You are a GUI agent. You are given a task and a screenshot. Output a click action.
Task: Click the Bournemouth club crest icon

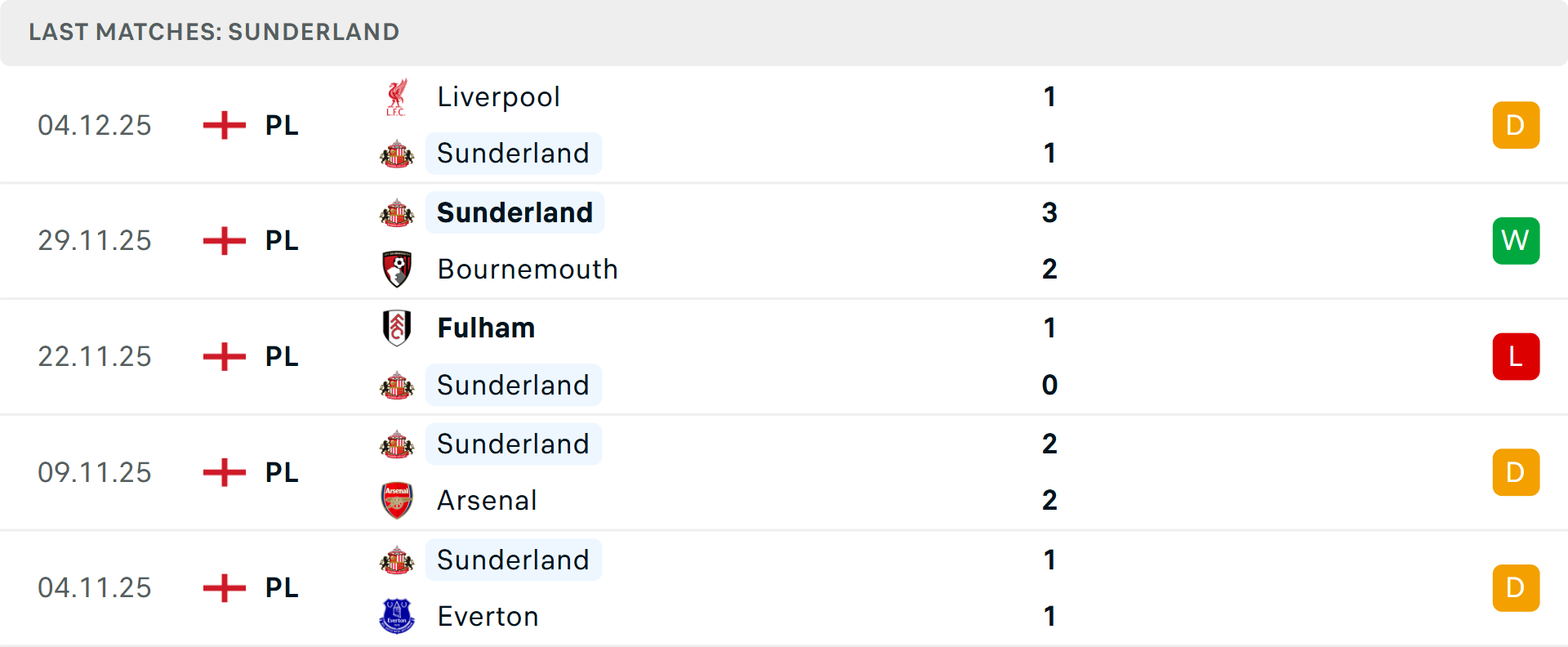click(x=397, y=269)
